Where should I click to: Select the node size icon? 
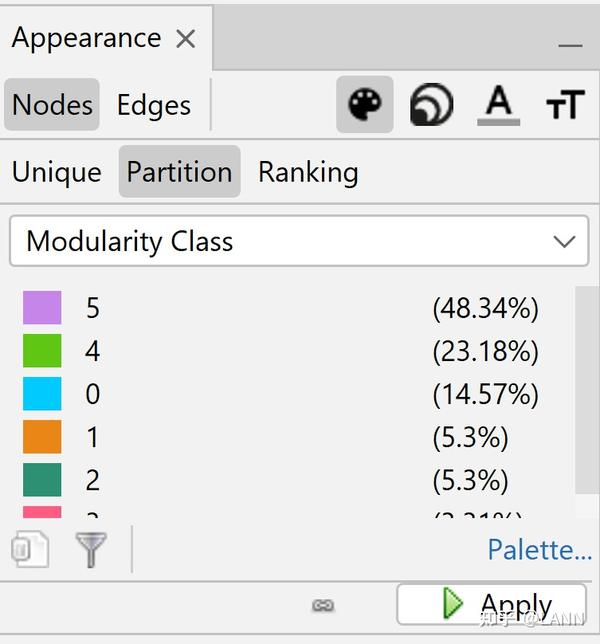[x=432, y=105]
